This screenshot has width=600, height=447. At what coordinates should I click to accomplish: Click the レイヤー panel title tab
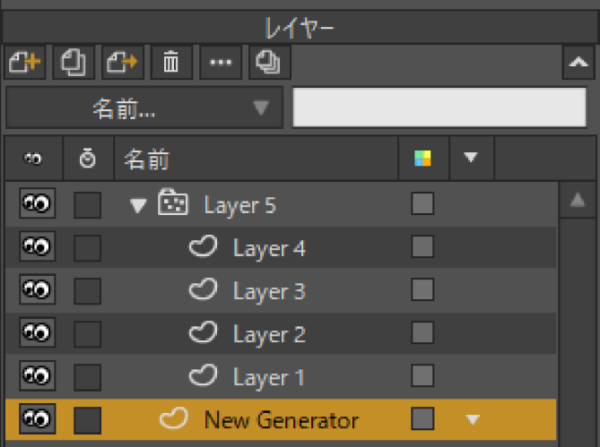click(x=299, y=28)
